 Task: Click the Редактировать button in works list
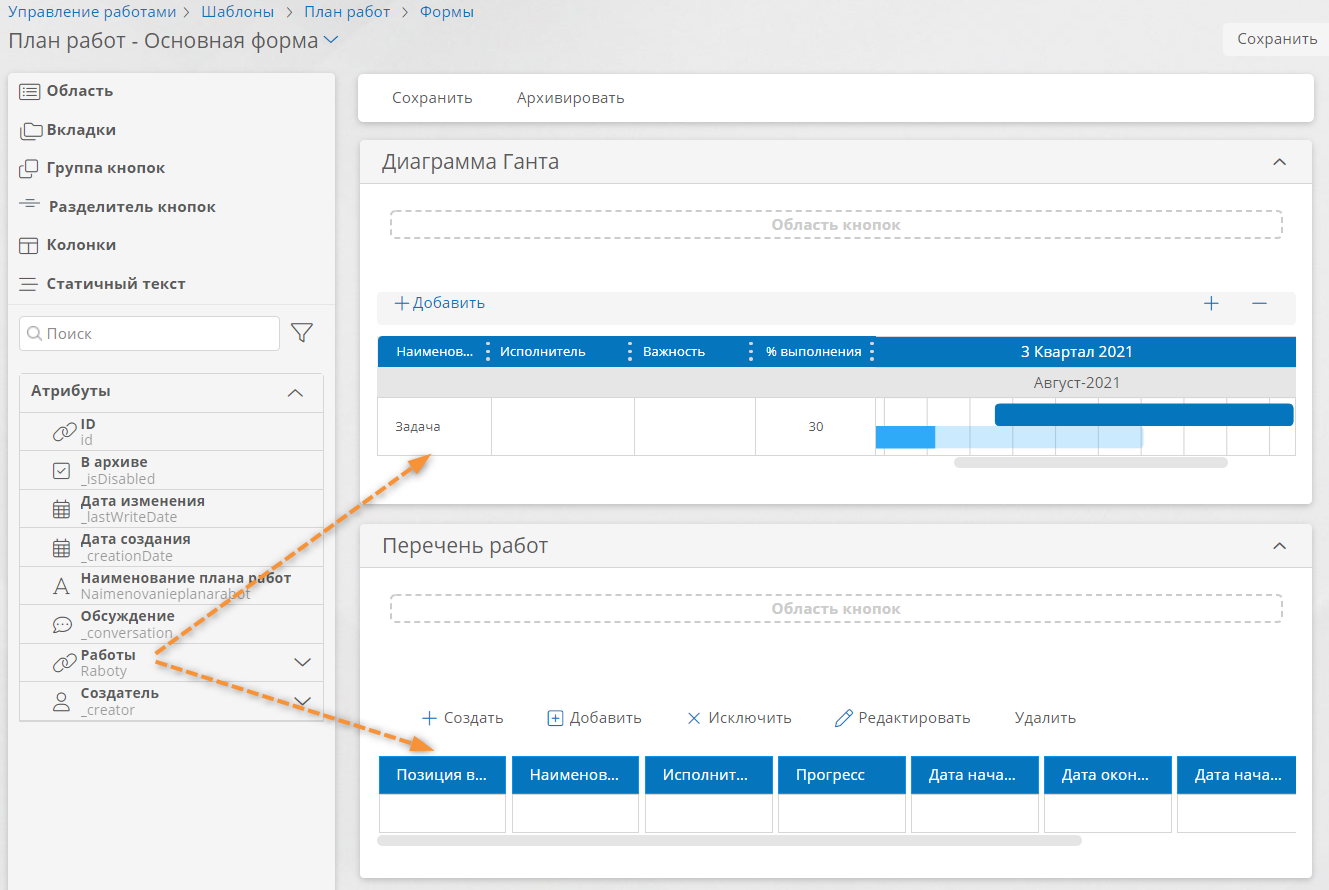click(x=902, y=718)
